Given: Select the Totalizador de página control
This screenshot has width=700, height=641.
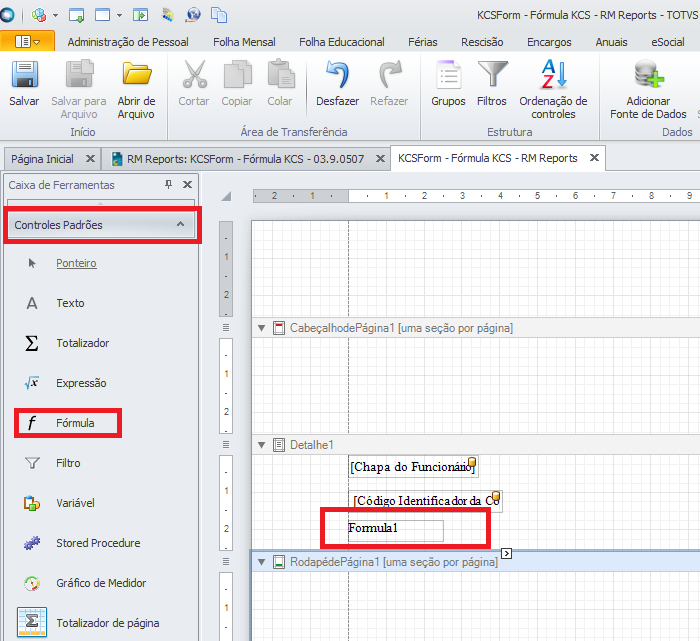Looking at the screenshot, I should pos(108,623).
